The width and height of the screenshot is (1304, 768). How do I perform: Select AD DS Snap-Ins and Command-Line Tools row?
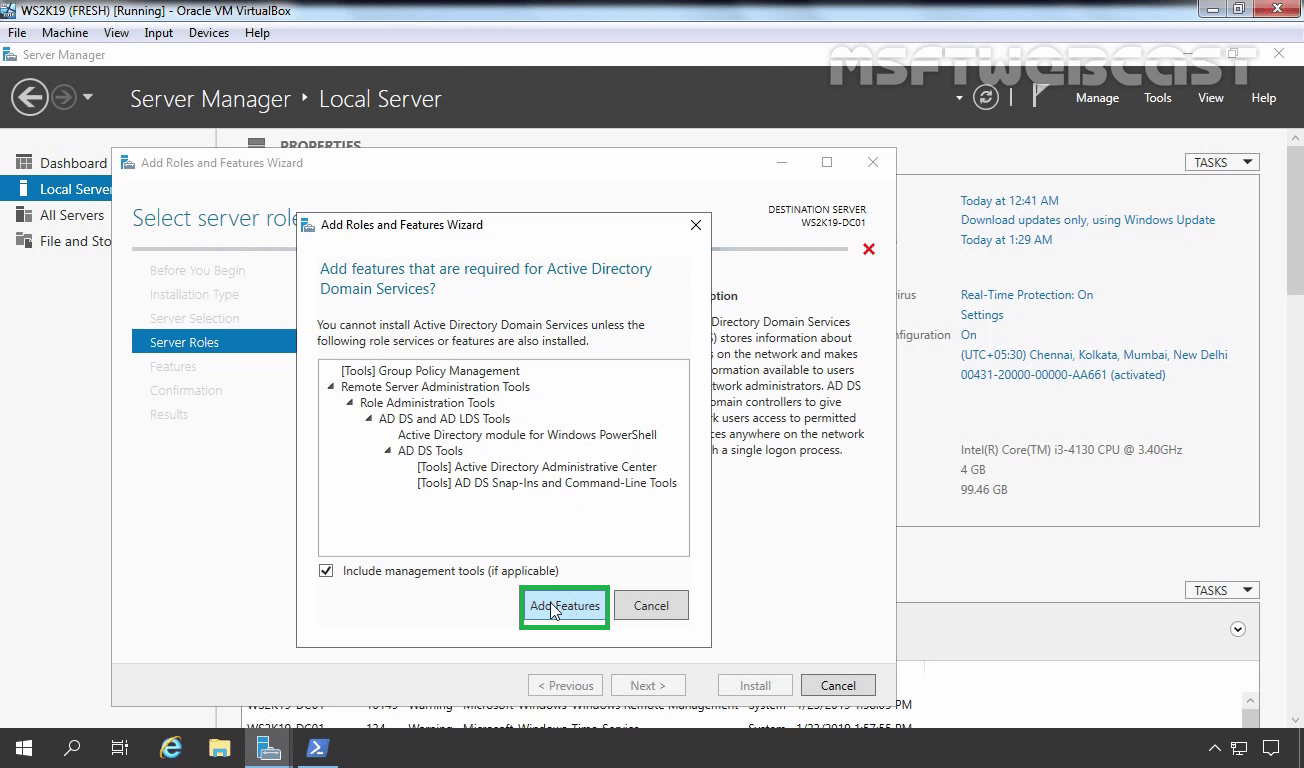(x=547, y=483)
